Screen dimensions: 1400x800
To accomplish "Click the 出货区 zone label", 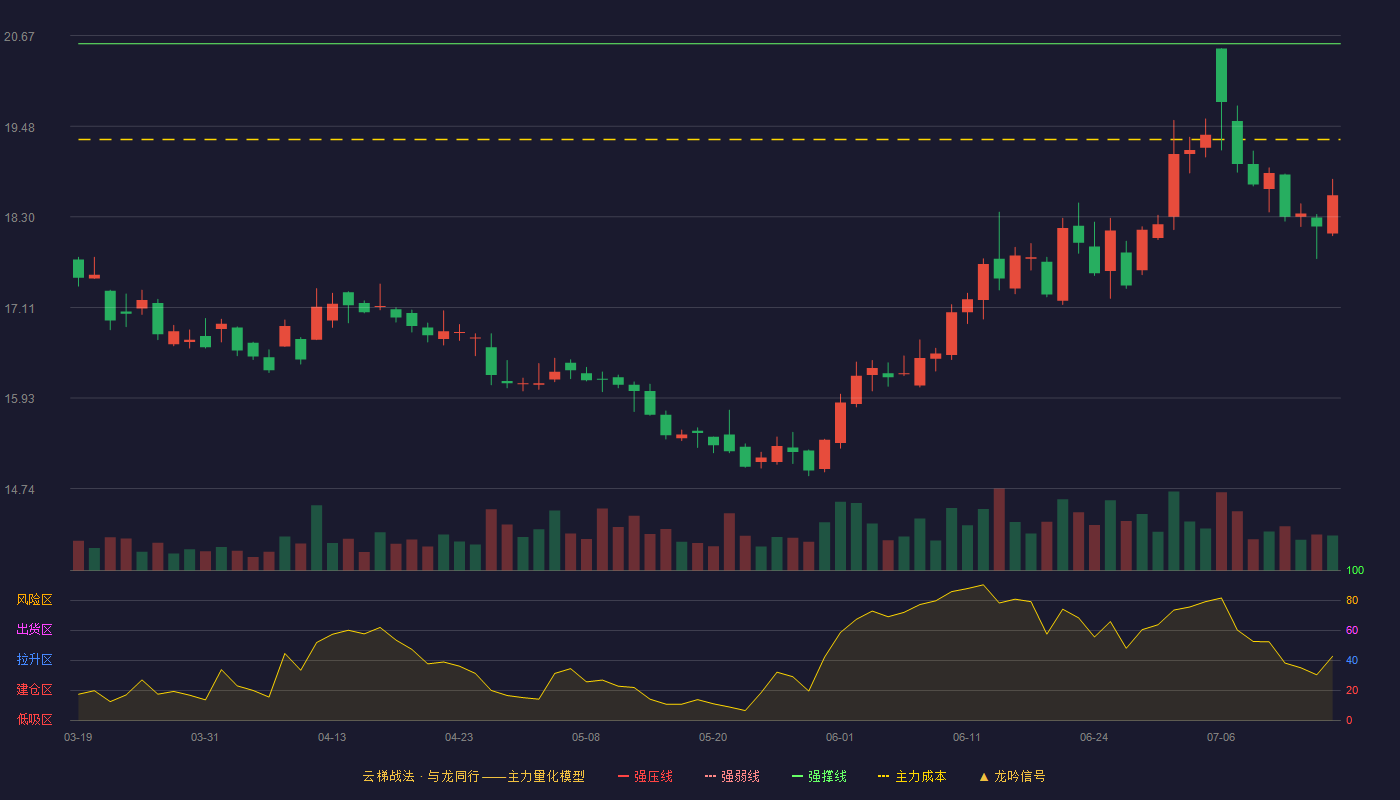I will (x=35, y=630).
